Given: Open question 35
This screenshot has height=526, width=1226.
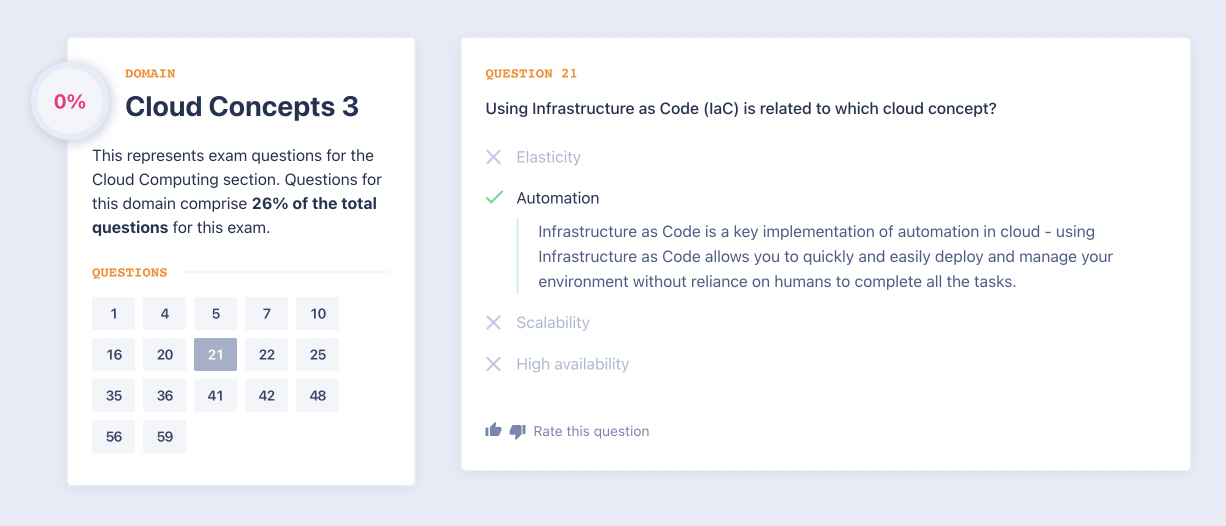Looking at the screenshot, I should [x=114, y=396].
